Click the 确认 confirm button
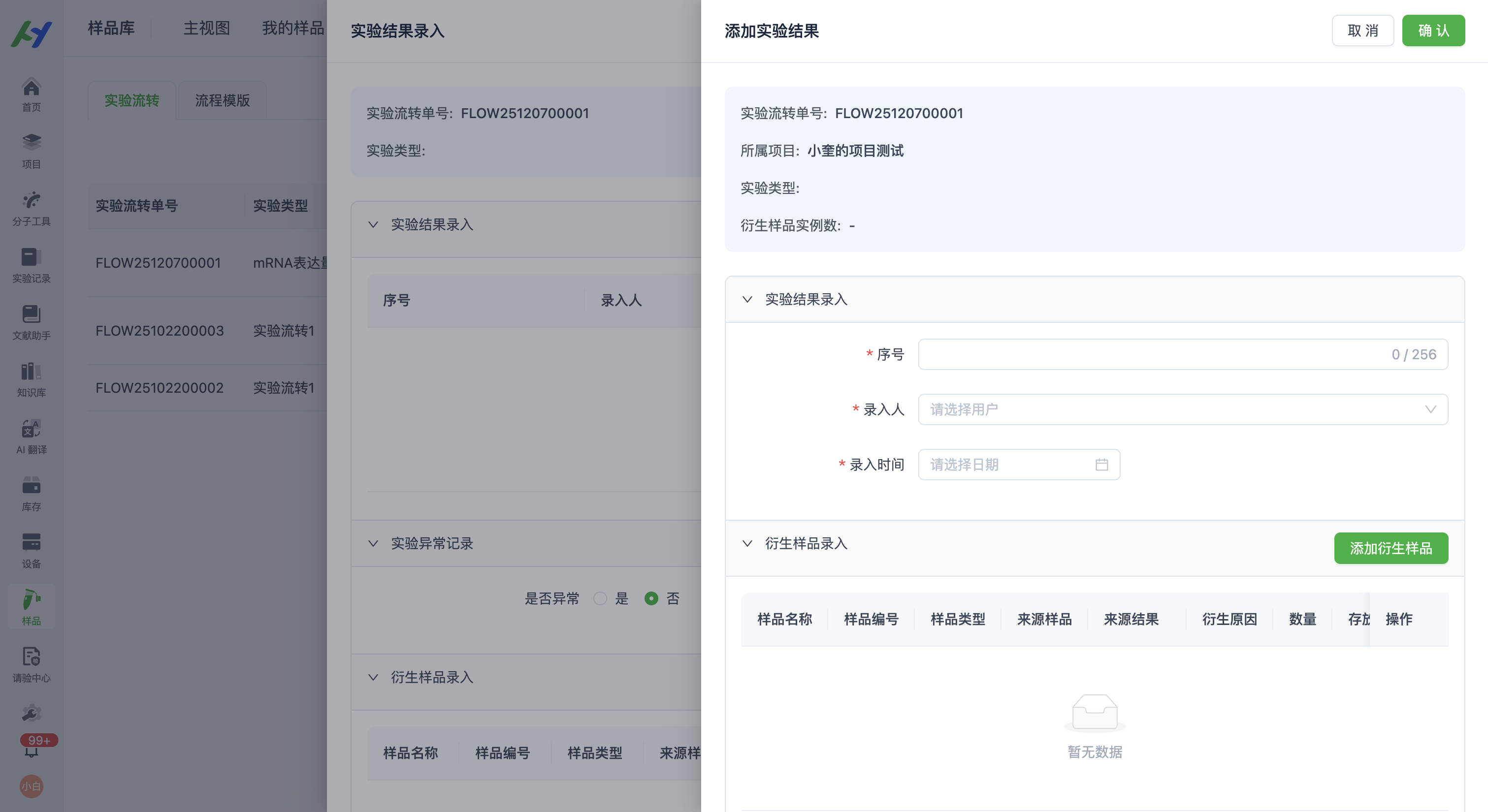The image size is (1488, 812). pyautogui.click(x=1433, y=30)
